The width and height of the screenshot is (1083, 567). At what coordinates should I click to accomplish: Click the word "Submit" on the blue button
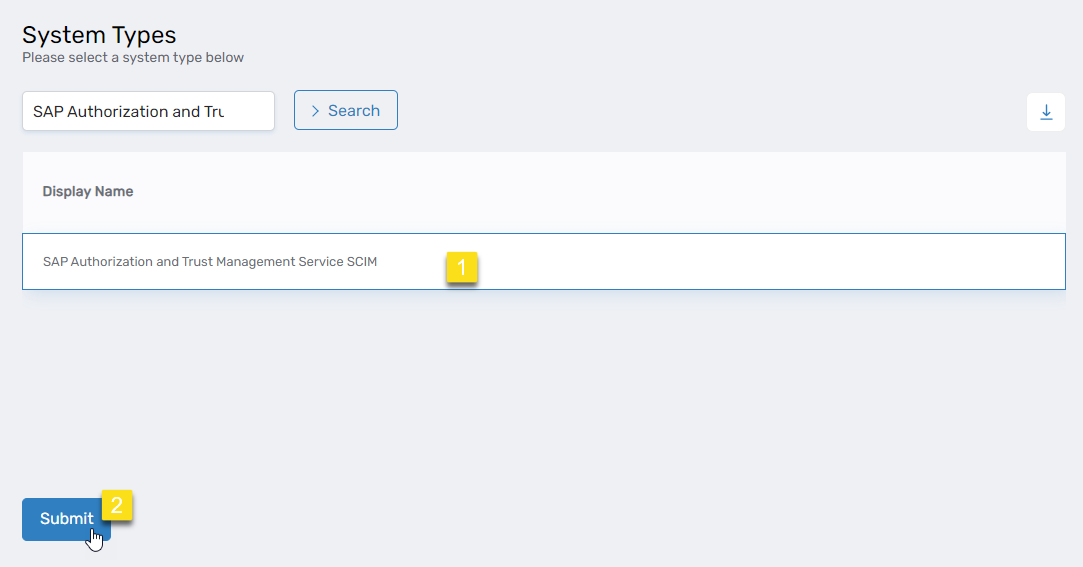click(66, 519)
